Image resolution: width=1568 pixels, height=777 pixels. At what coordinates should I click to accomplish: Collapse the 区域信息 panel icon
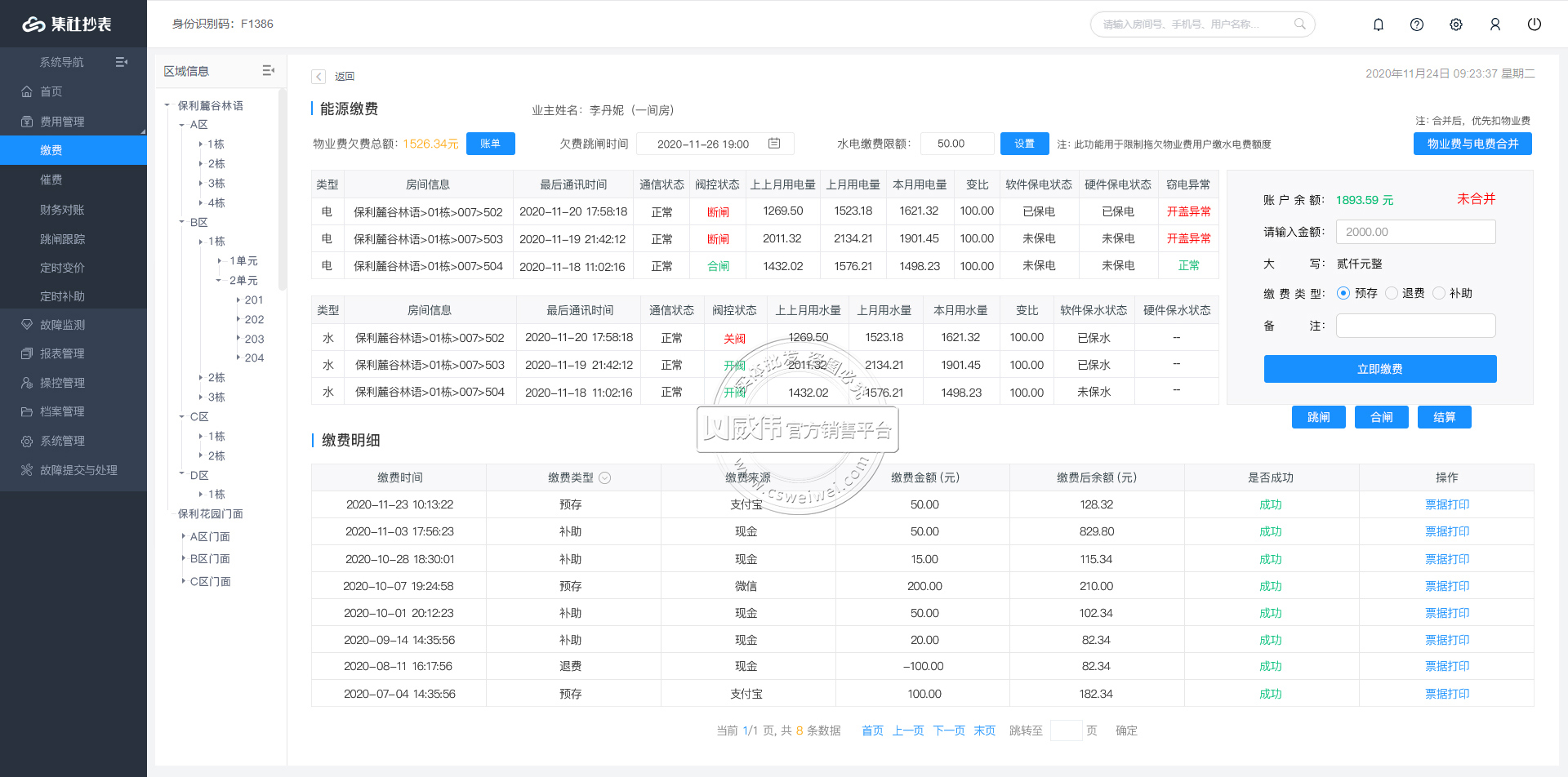268,71
